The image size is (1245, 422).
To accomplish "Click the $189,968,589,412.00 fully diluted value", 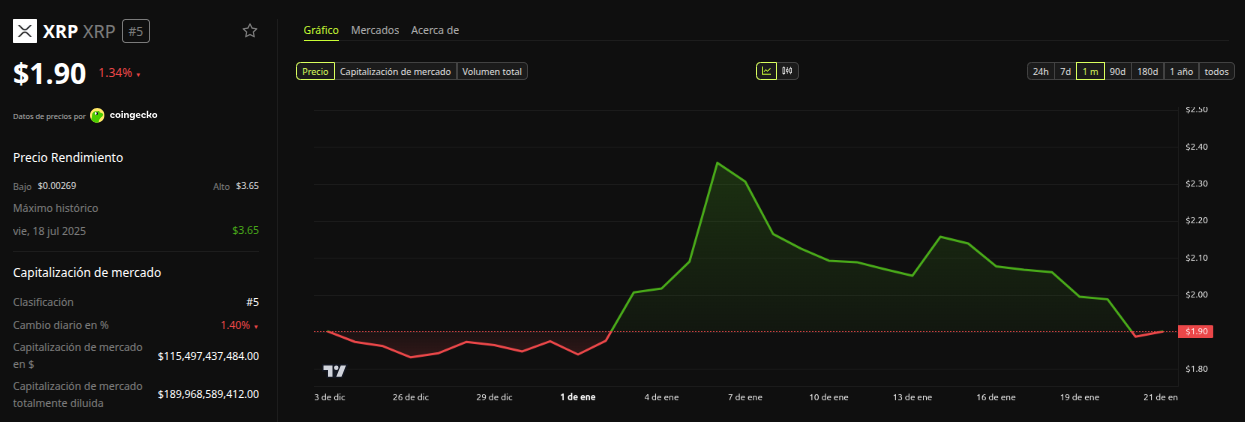I will pos(209,394).
